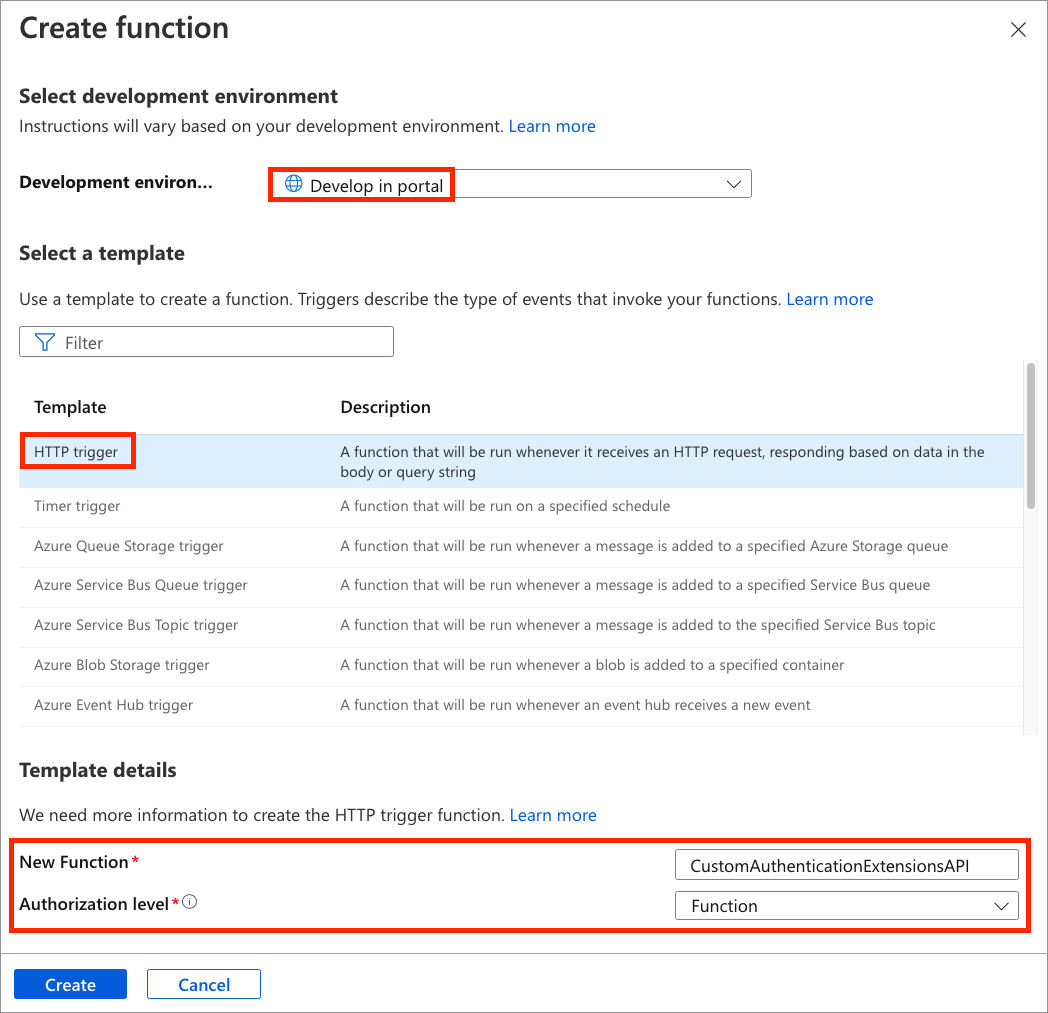Click the filter funnel icon
1048x1013 pixels.
coord(45,342)
